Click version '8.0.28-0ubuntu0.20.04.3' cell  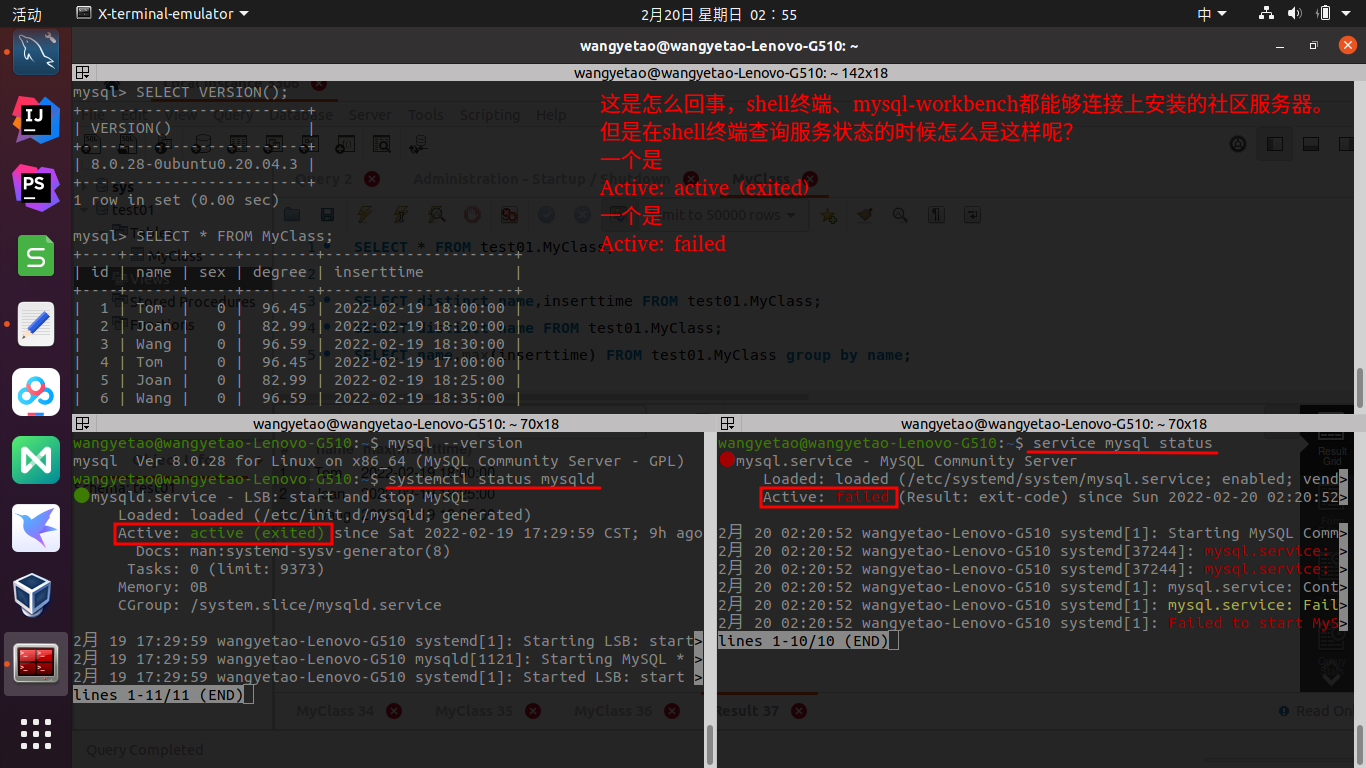tap(194, 164)
